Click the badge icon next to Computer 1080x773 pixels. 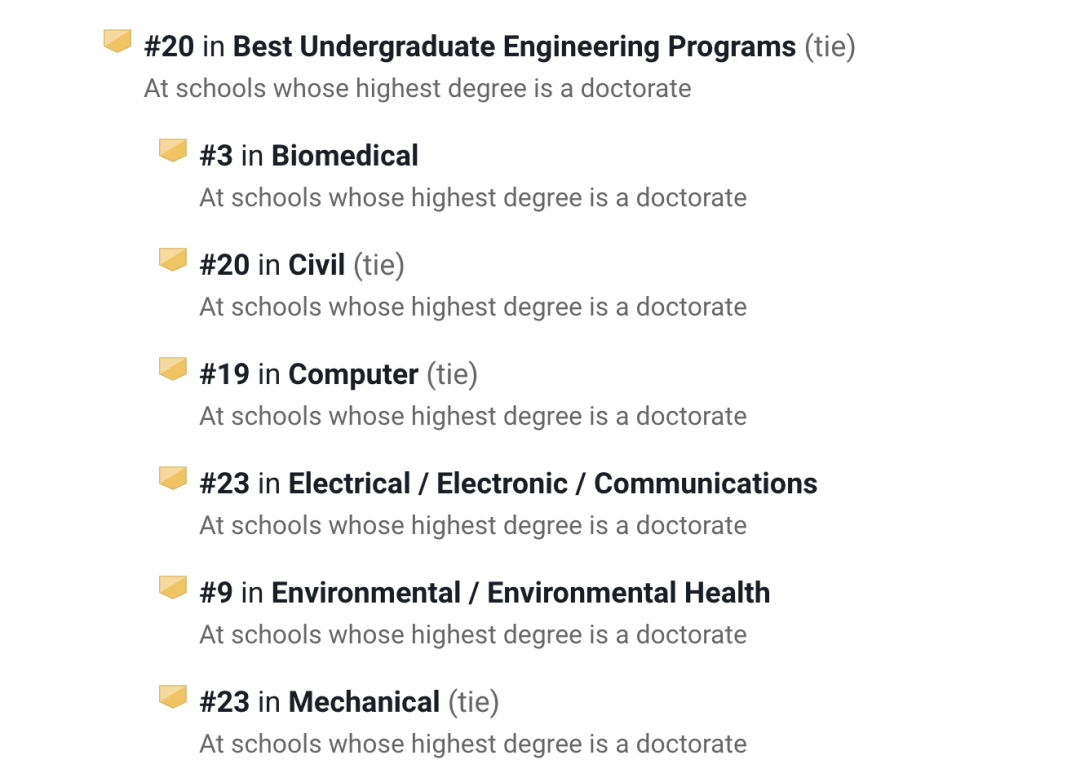pos(173,369)
